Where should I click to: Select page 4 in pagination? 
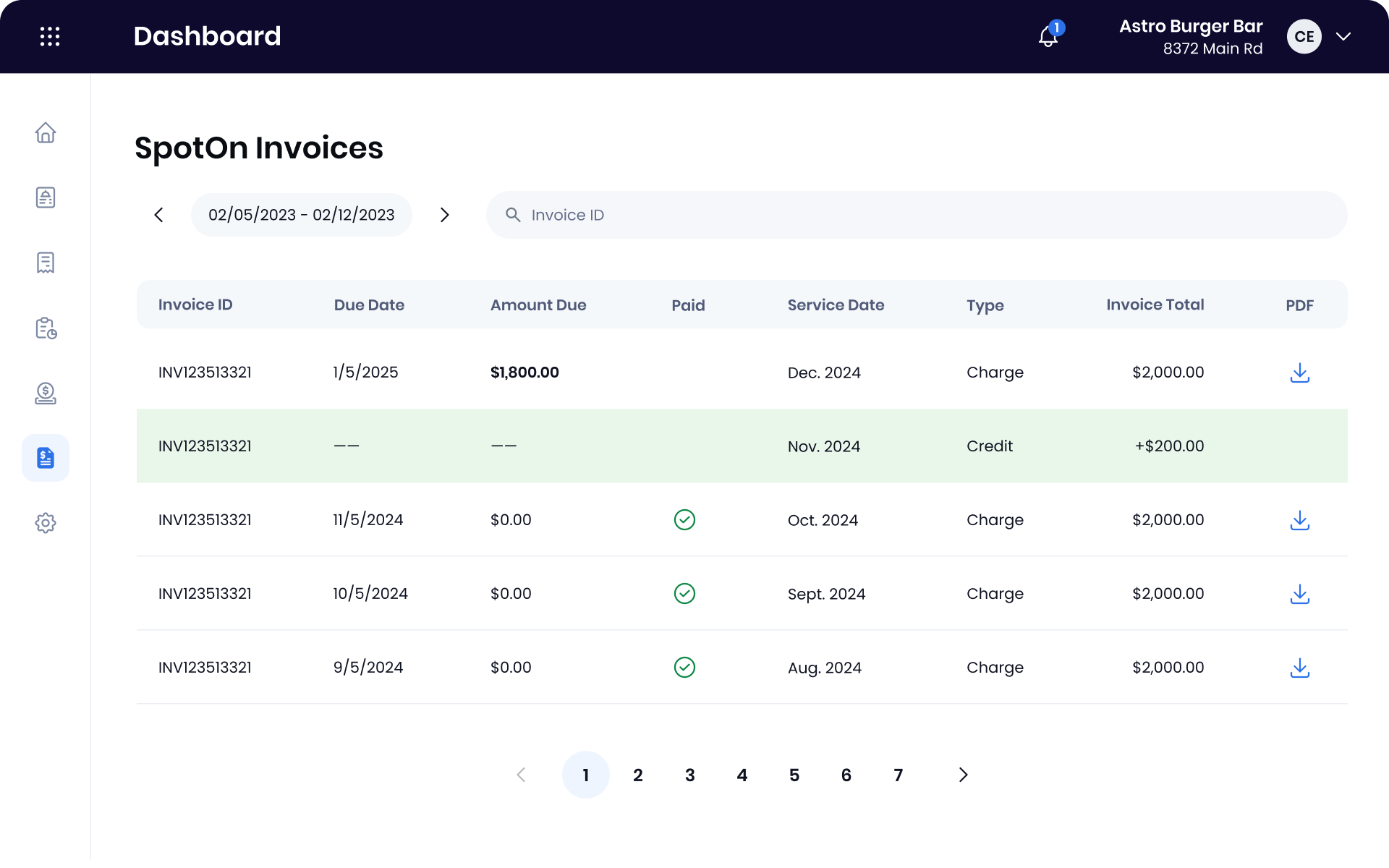[742, 775]
